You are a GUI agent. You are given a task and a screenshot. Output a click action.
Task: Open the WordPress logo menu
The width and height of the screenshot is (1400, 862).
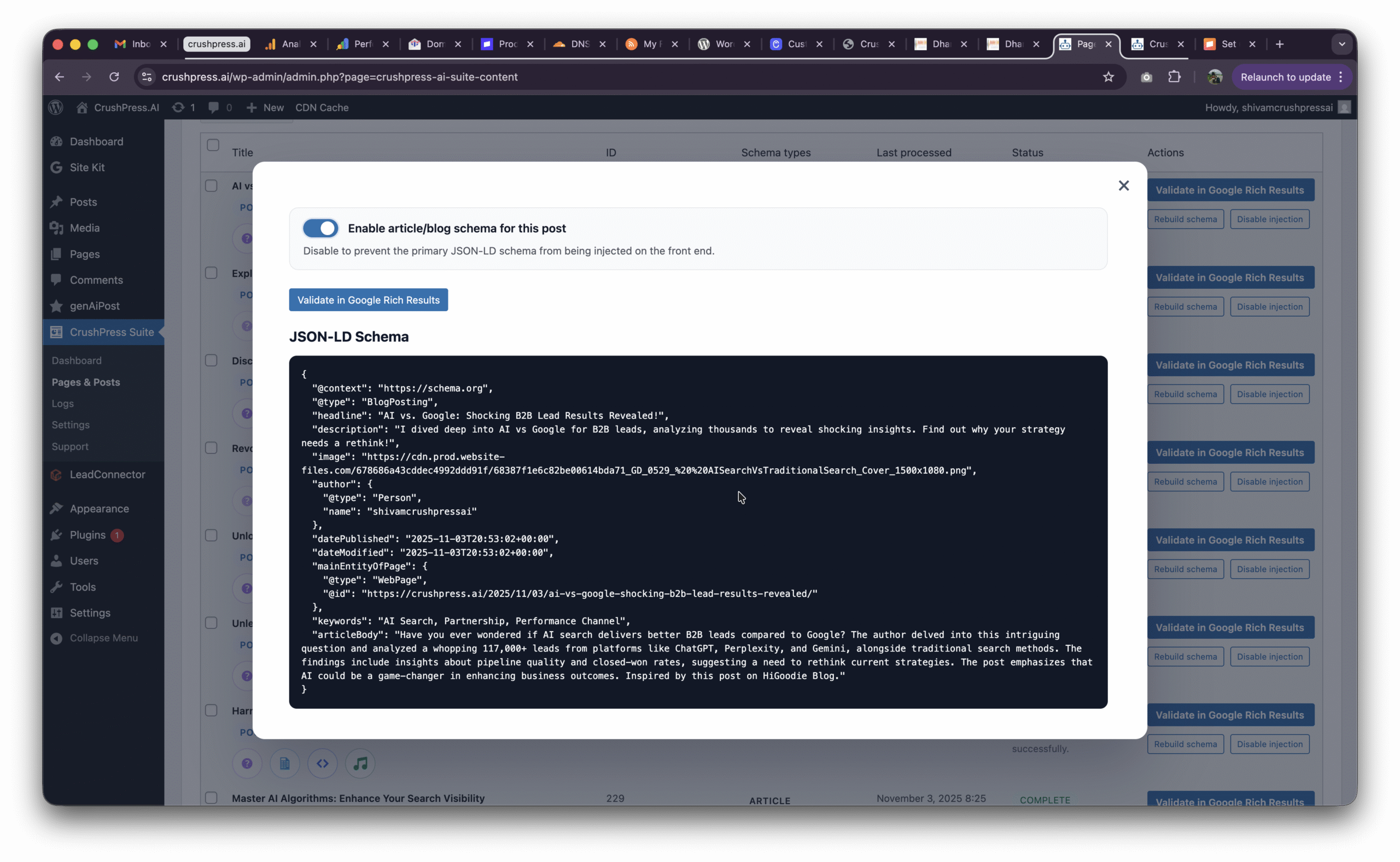coord(56,107)
